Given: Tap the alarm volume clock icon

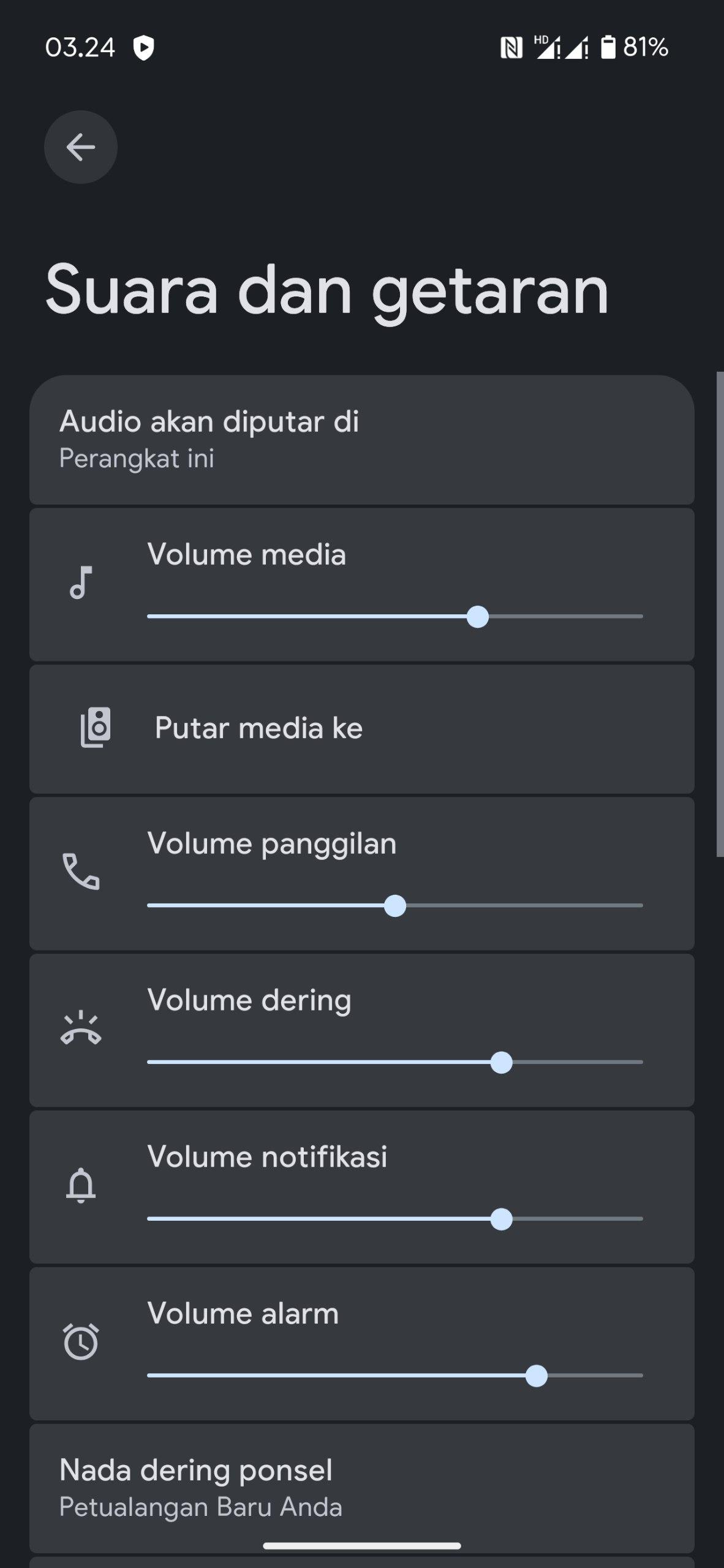Looking at the screenshot, I should point(81,1341).
